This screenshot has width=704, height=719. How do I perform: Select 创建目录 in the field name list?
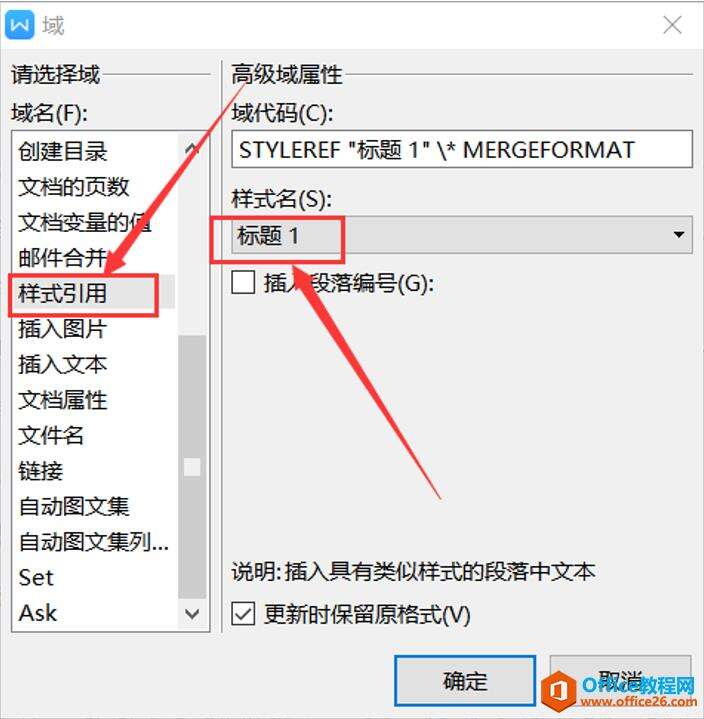[x=94, y=151]
